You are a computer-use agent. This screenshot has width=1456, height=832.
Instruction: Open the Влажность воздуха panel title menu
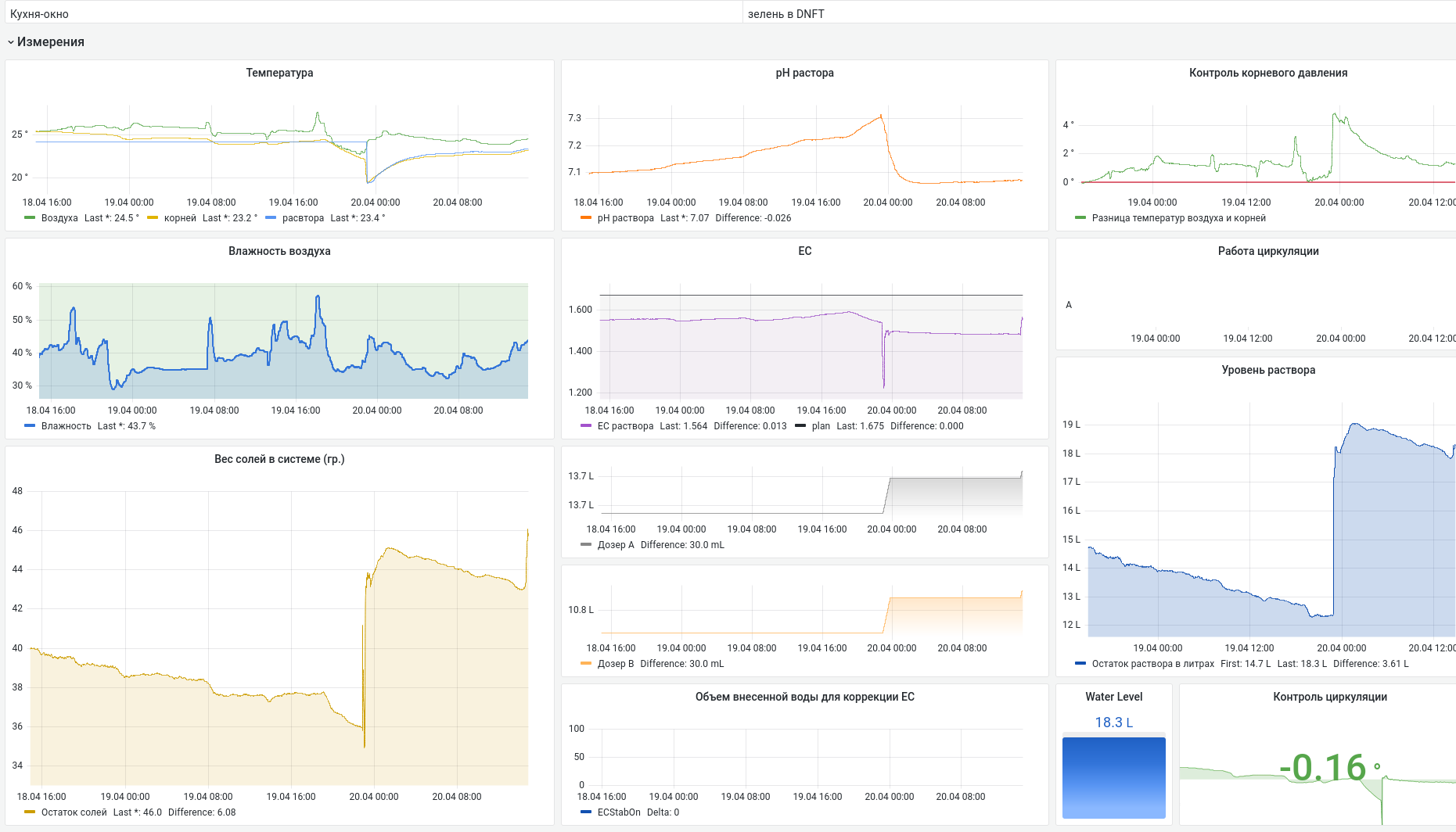(279, 251)
